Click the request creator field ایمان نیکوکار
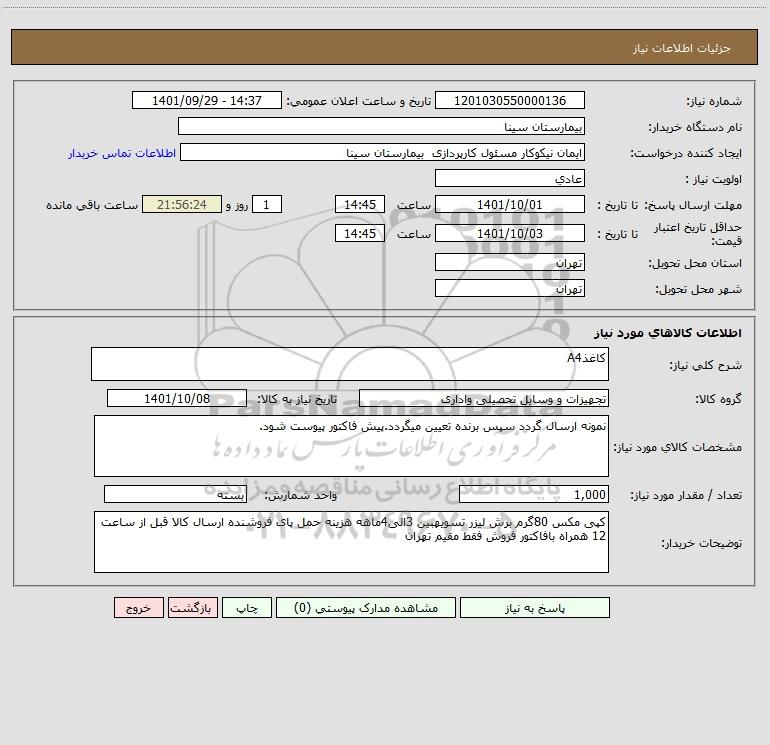This screenshot has height=745, width=770. coord(383,152)
